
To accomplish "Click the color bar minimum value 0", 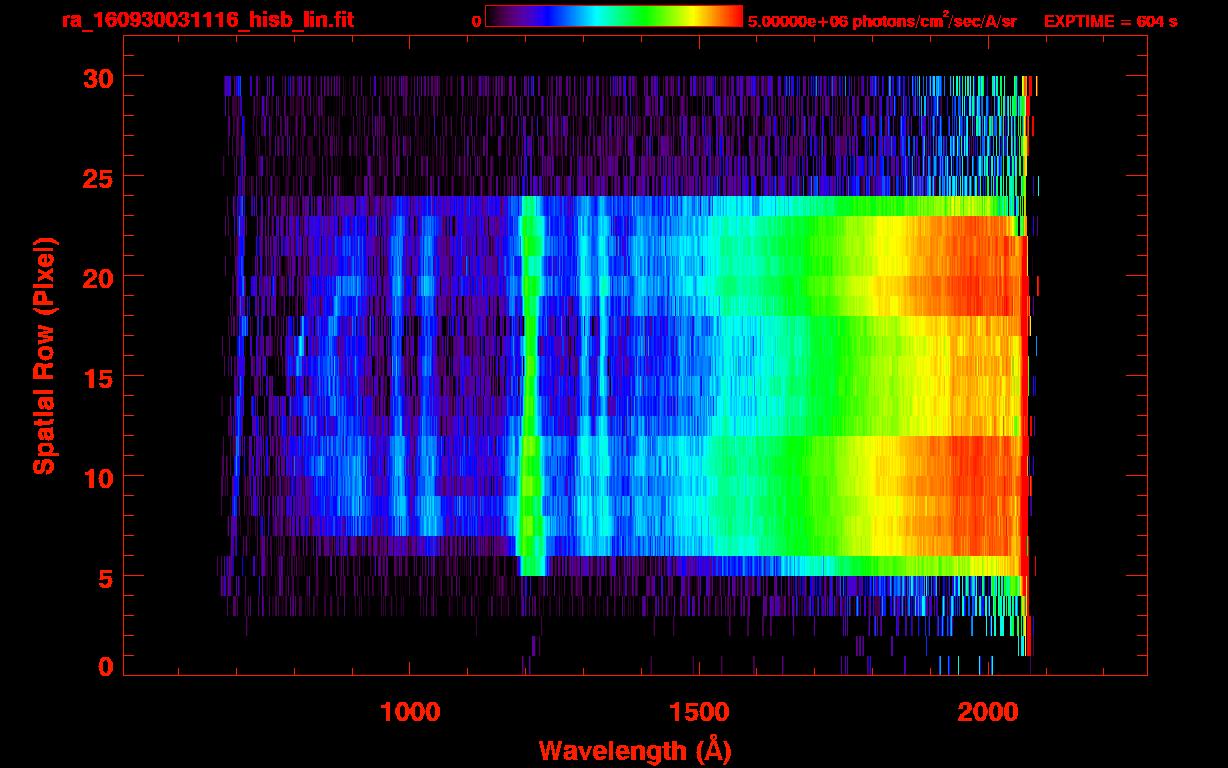I will tap(476, 21).
